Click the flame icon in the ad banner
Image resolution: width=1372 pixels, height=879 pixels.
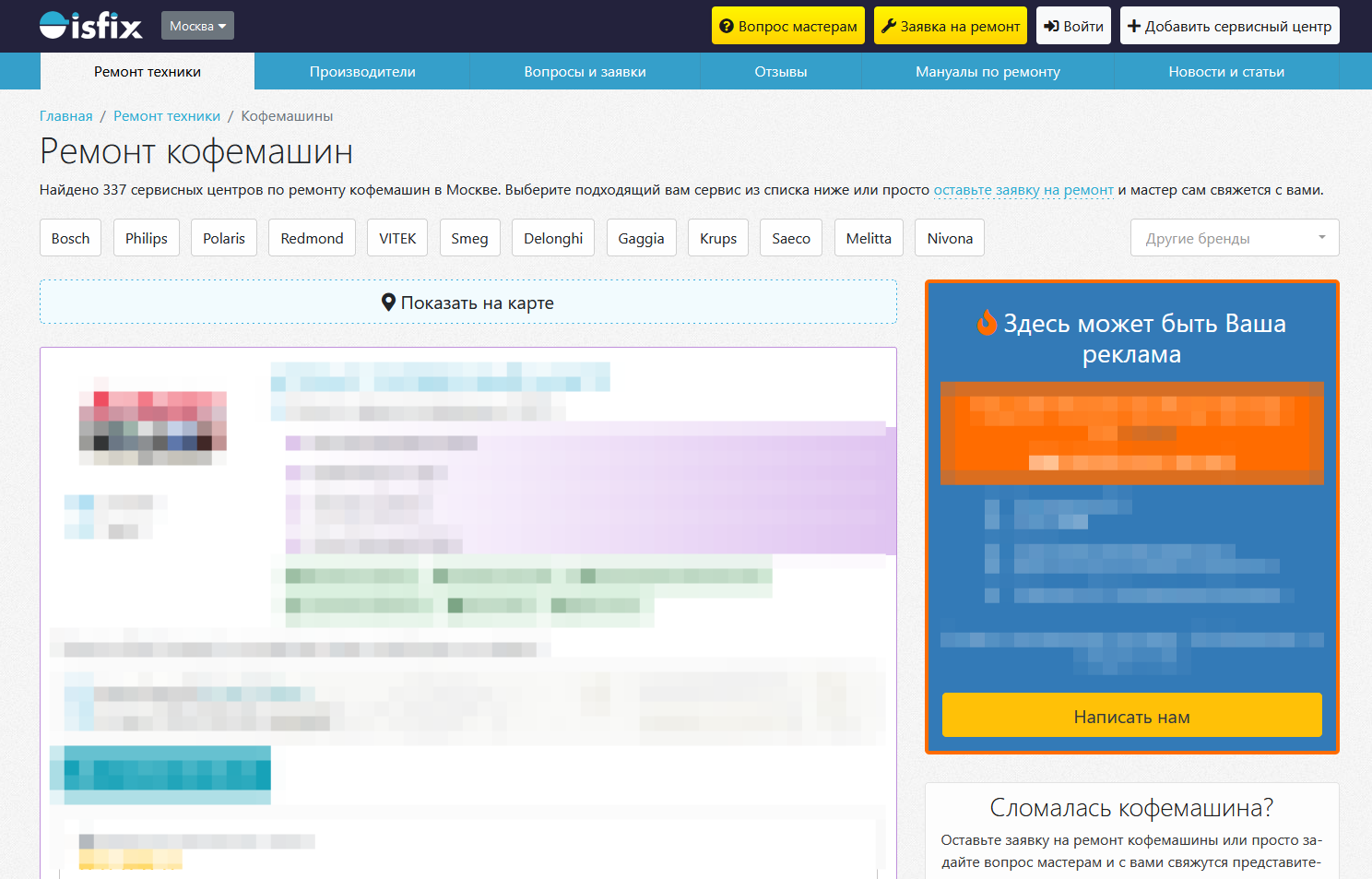(987, 323)
